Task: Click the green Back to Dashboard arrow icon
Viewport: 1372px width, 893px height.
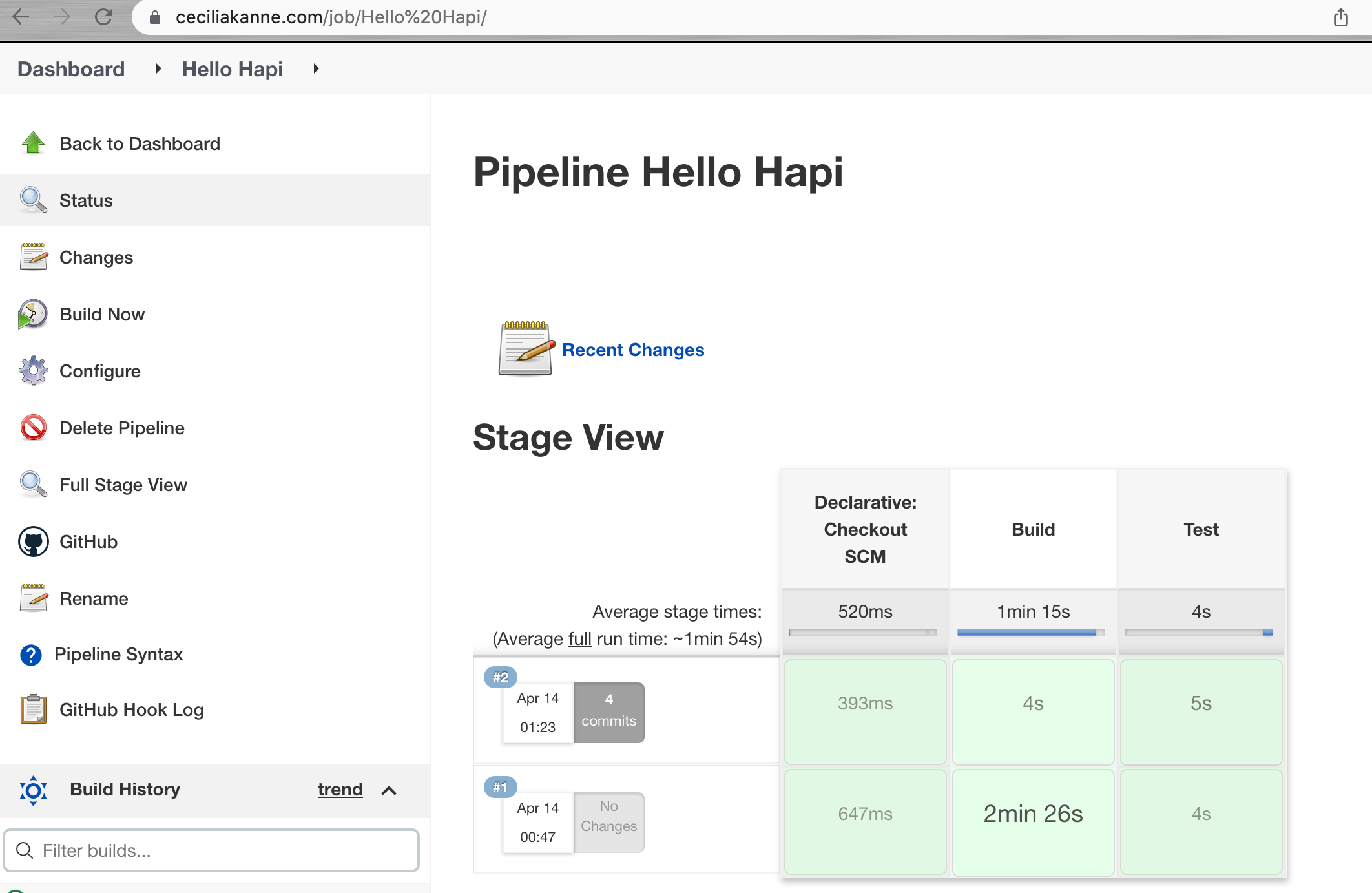Action: click(x=33, y=143)
